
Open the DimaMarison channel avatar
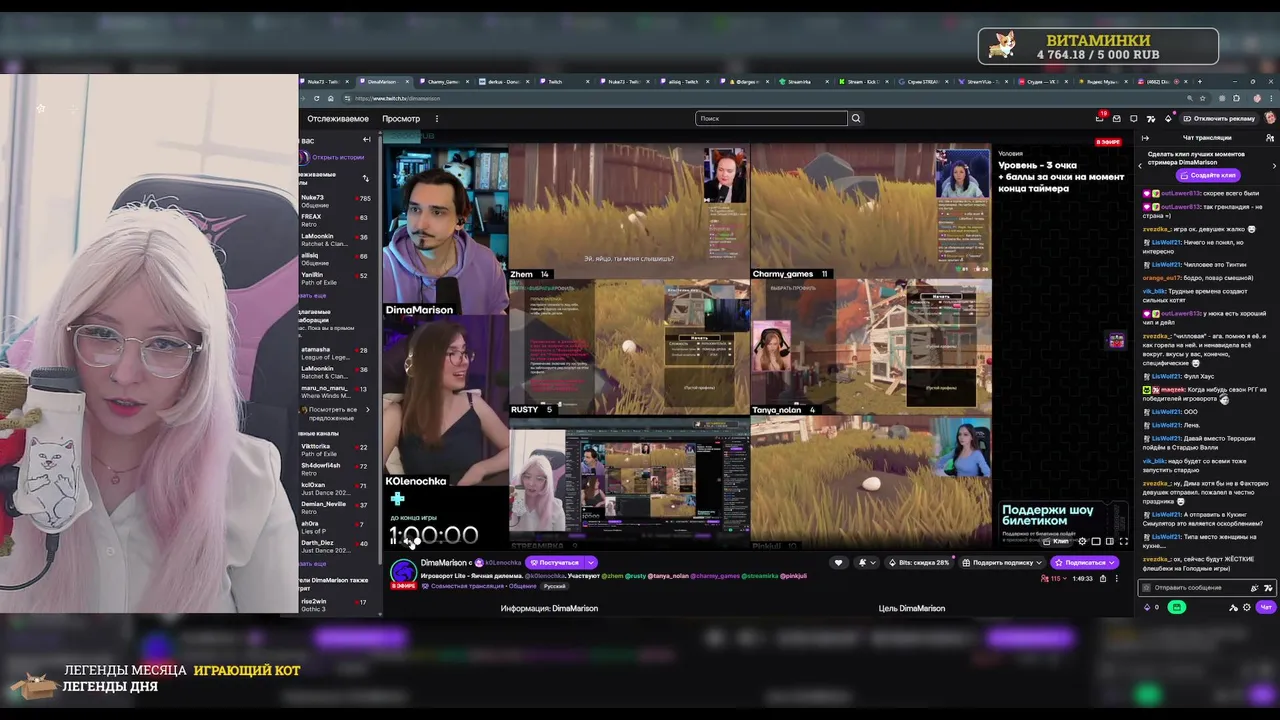pyautogui.click(x=404, y=571)
